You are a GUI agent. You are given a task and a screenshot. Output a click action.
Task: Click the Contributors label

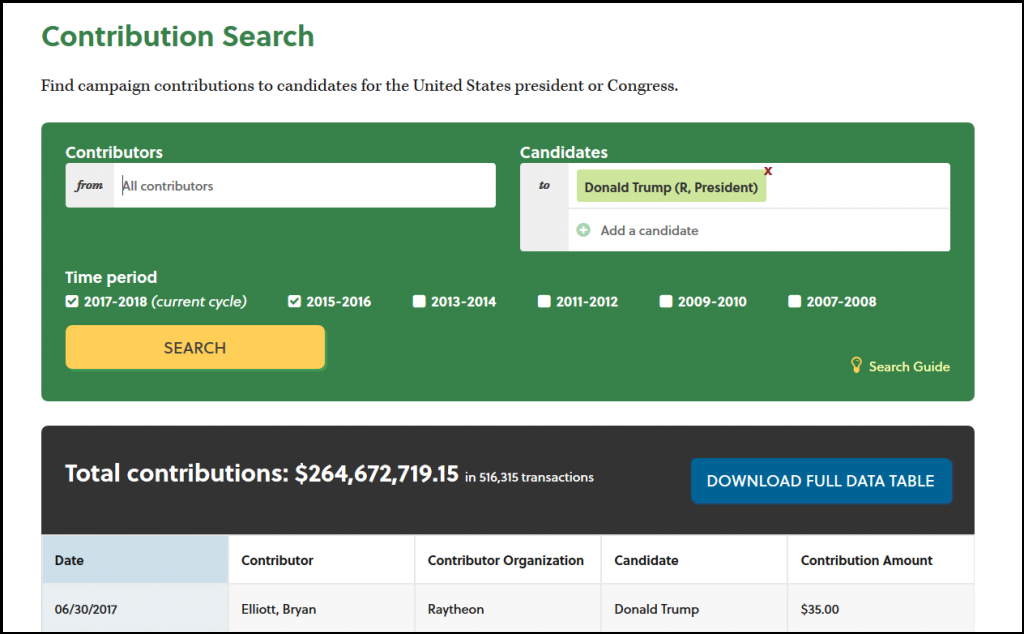pyautogui.click(x=114, y=152)
